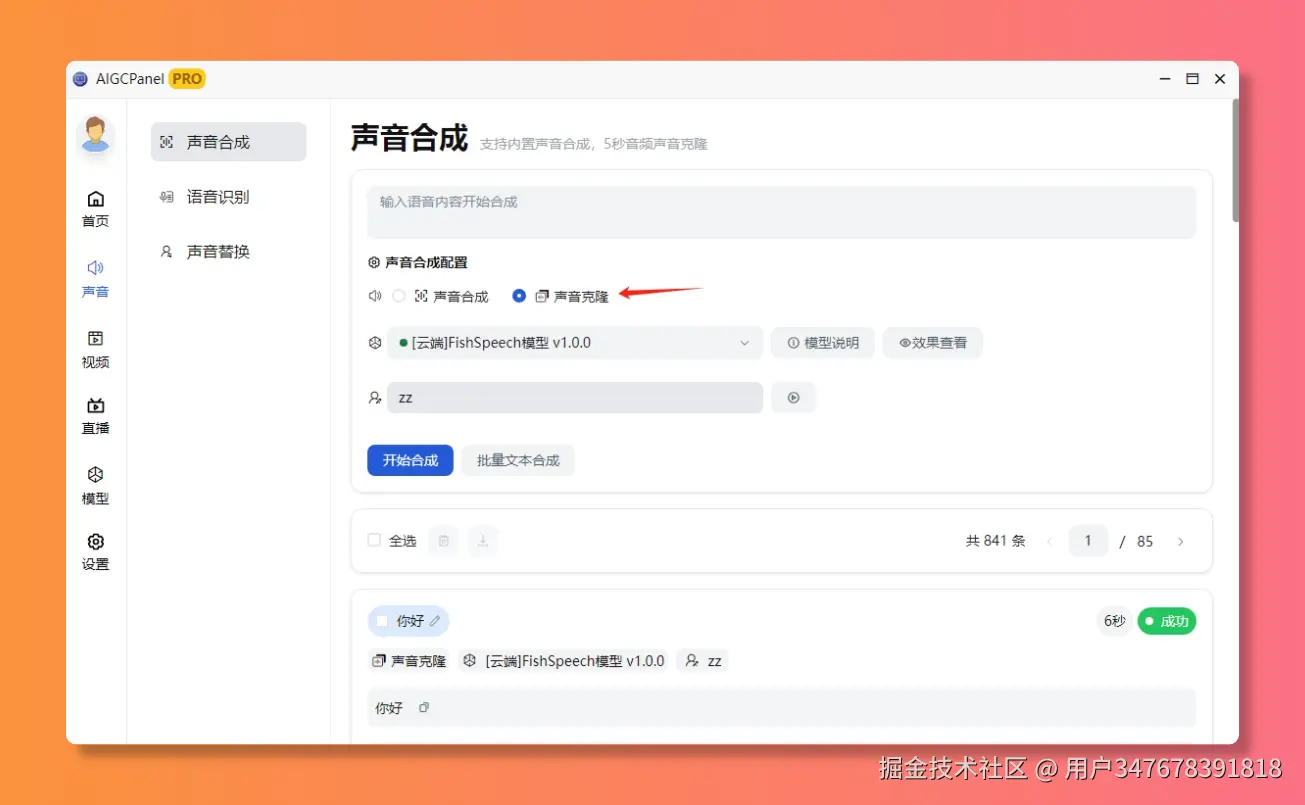The height and width of the screenshot is (805, 1305).
Task: Open the 直播 live section in the sidebar
Action: pyautogui.click(x=96, y=416)
